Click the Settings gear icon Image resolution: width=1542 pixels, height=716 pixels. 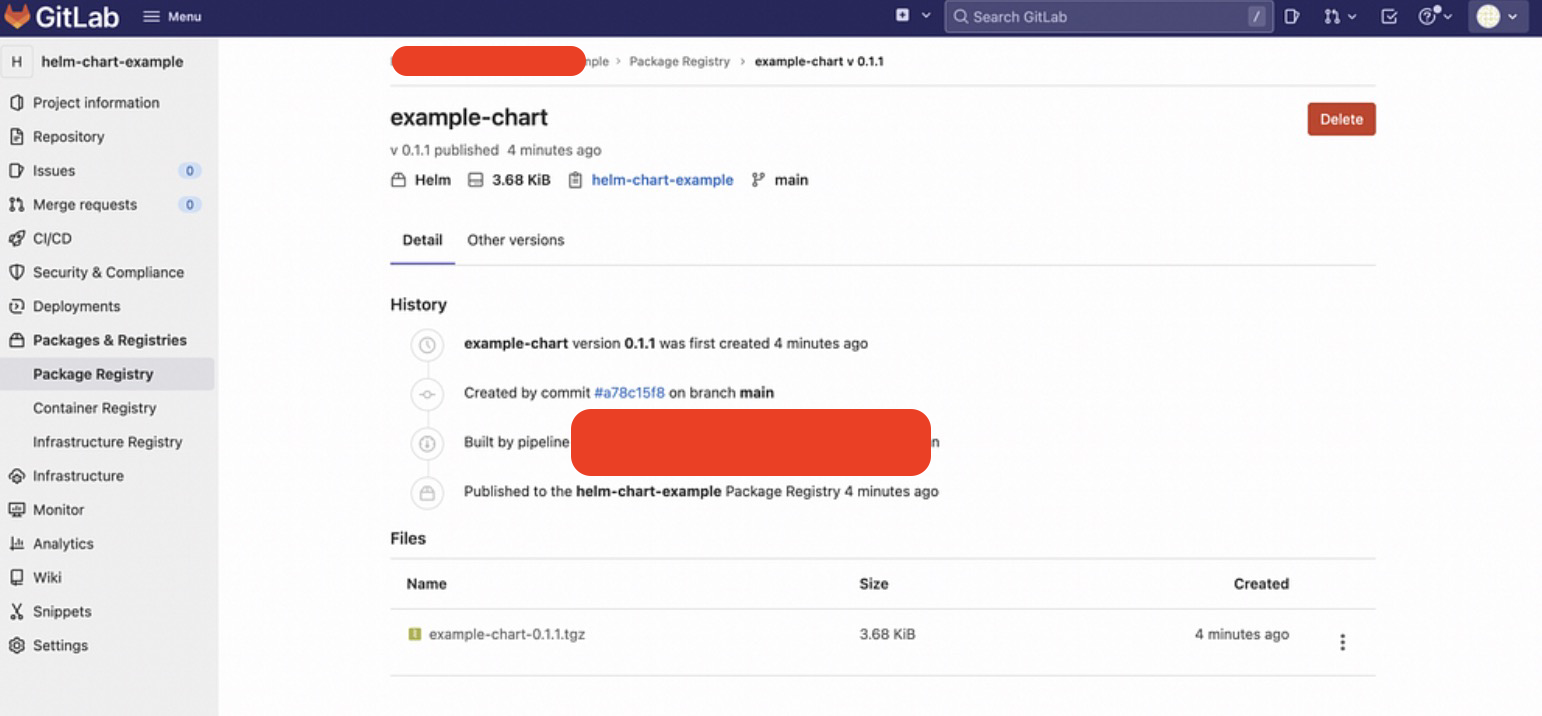[x=16, y=646]
